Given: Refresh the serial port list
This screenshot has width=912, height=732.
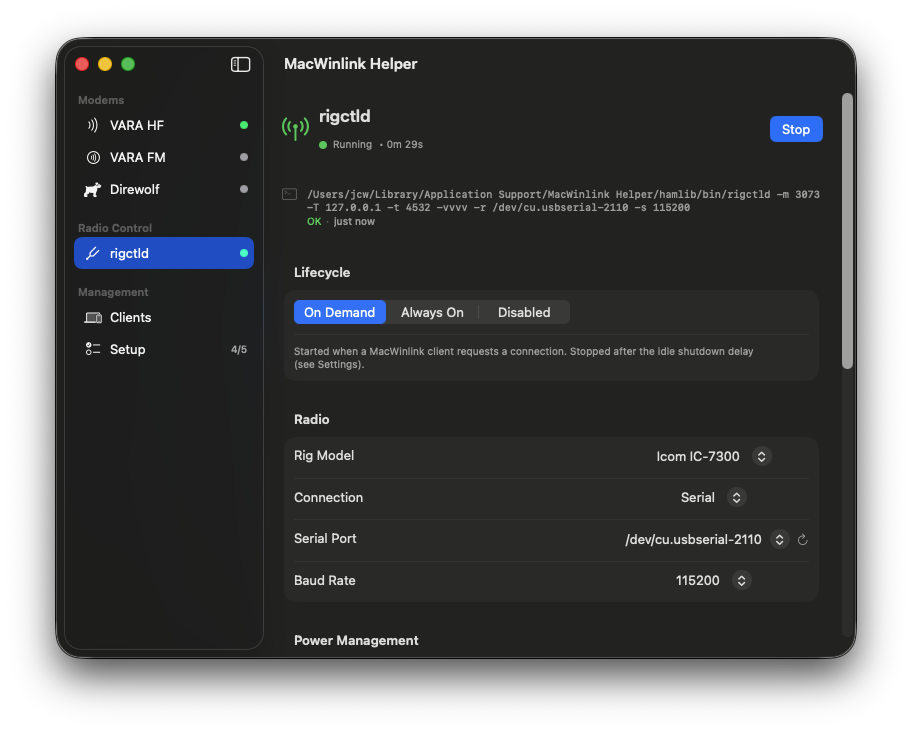Looking at the screenshot, I should 803,540.
